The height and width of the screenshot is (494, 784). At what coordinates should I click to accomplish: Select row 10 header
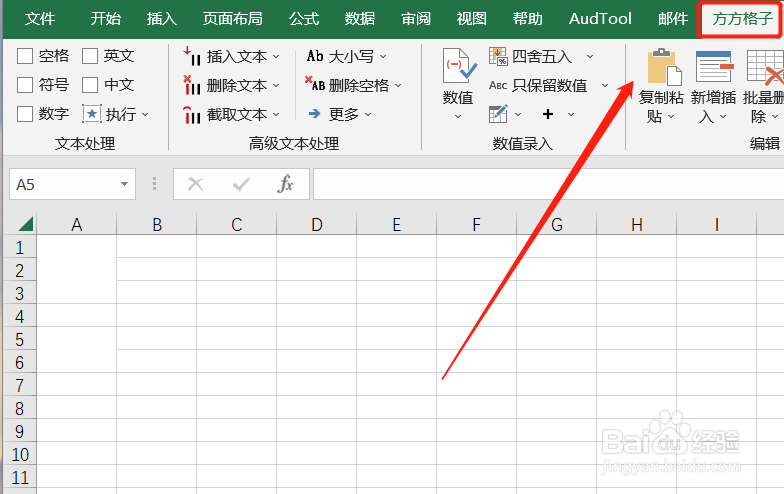[x=20, y=454]
